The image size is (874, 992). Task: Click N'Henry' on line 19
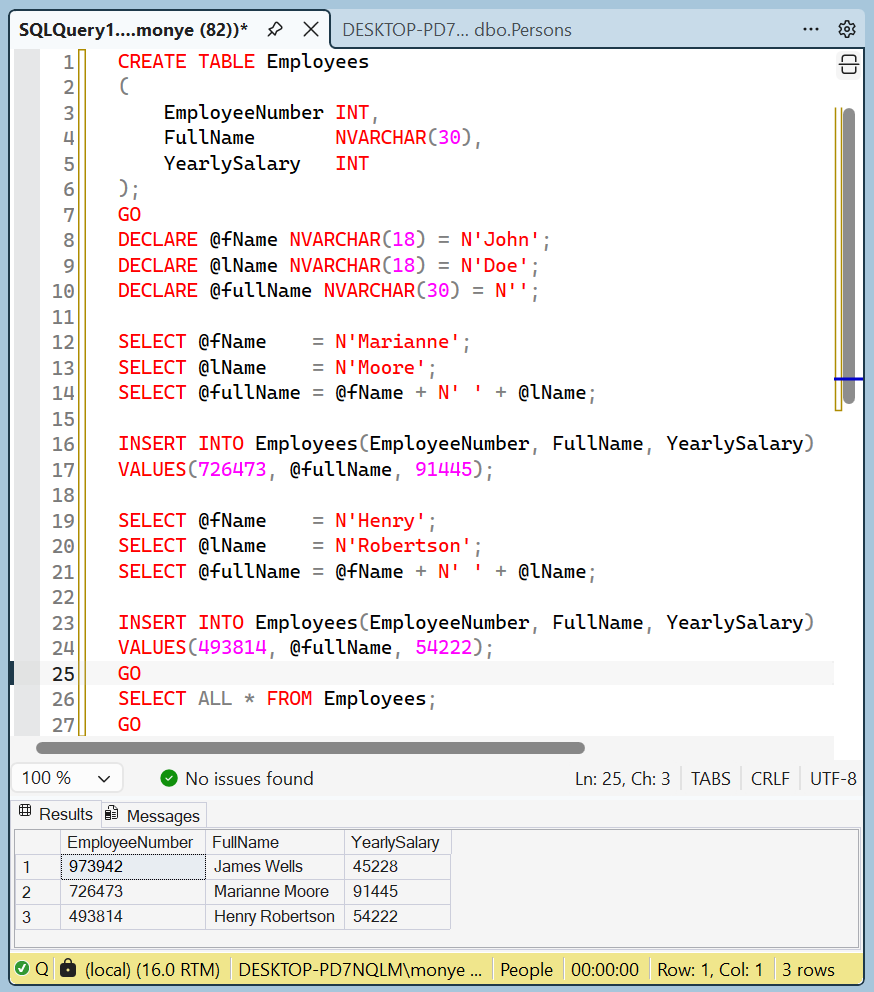tap(380, 521)
